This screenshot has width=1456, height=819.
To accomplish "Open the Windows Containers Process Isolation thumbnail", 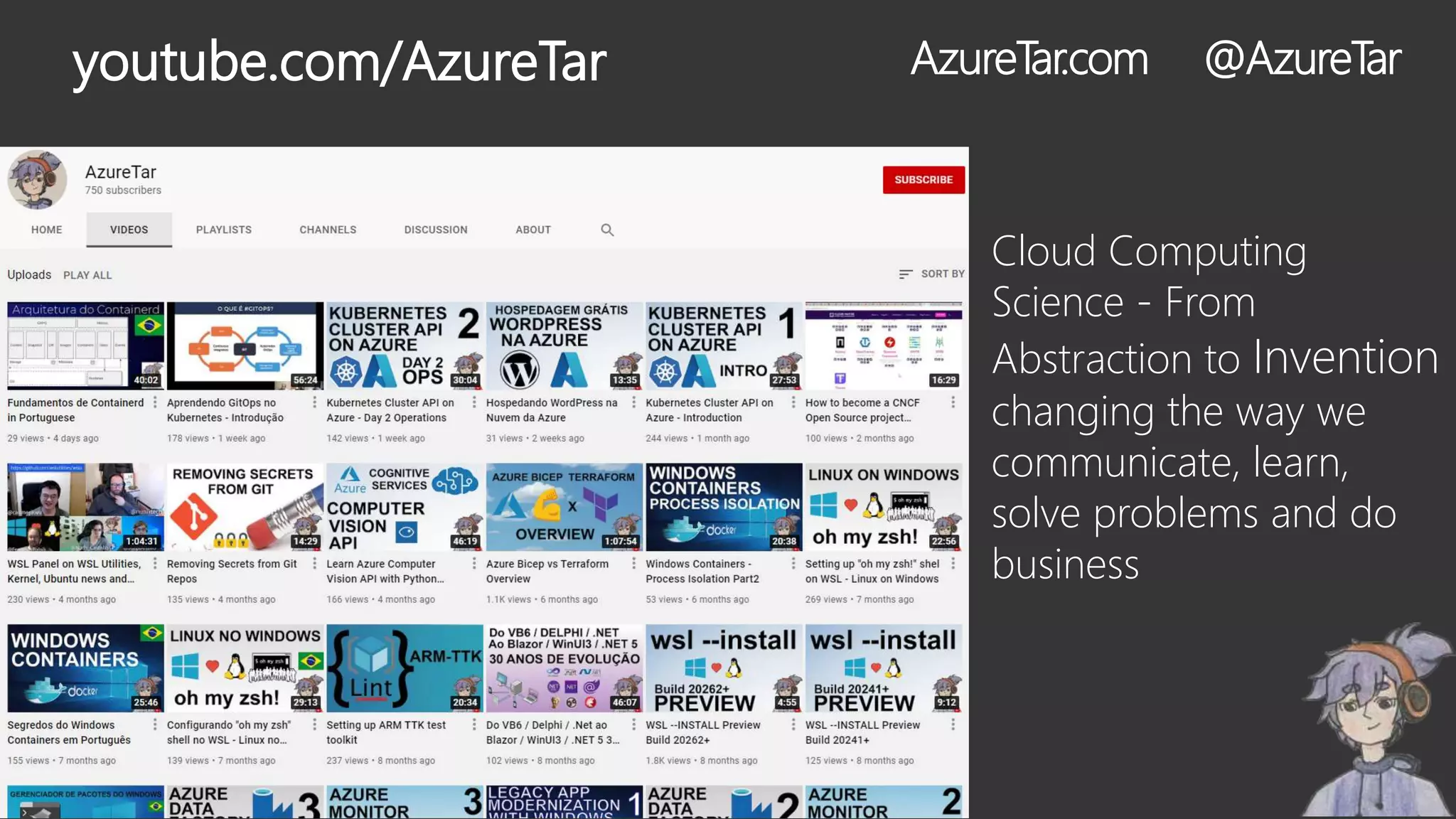I will coord(723,507).
